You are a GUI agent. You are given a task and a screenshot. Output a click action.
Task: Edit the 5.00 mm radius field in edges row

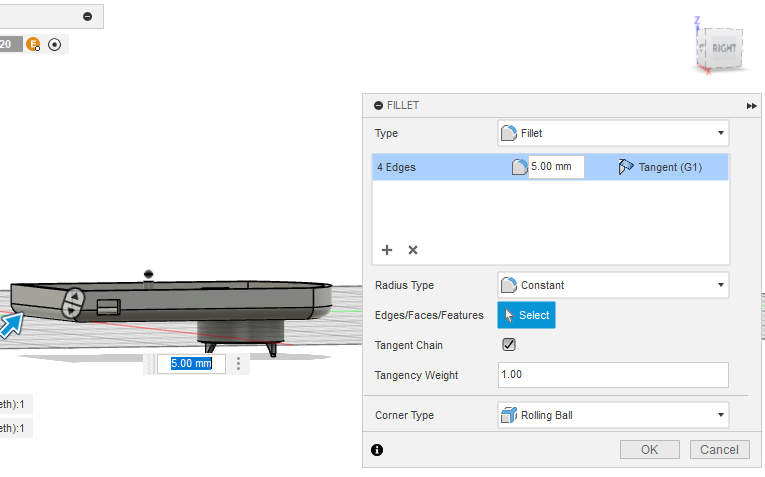click(x=556, y=167)
